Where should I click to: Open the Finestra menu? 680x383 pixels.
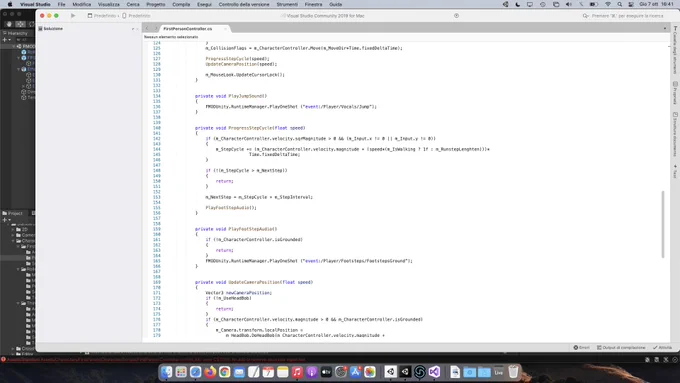[314, 4]
